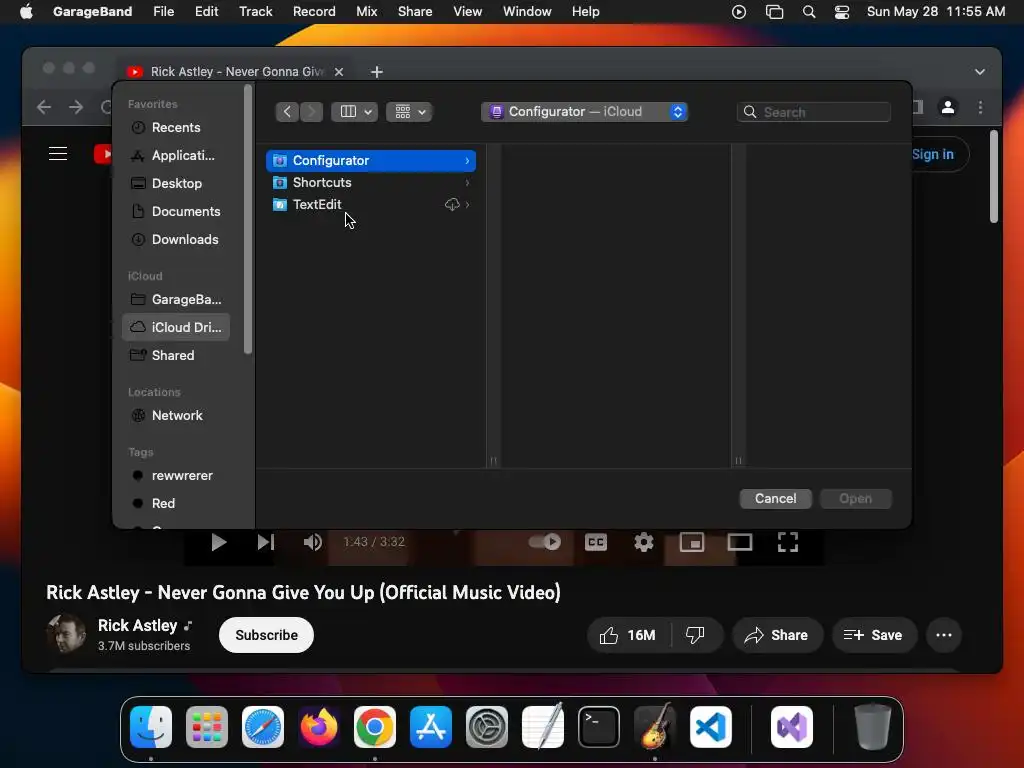The image size is (1024, 768).
Task: Download TextEdit folder from iCloud
Action: point(452,205)
